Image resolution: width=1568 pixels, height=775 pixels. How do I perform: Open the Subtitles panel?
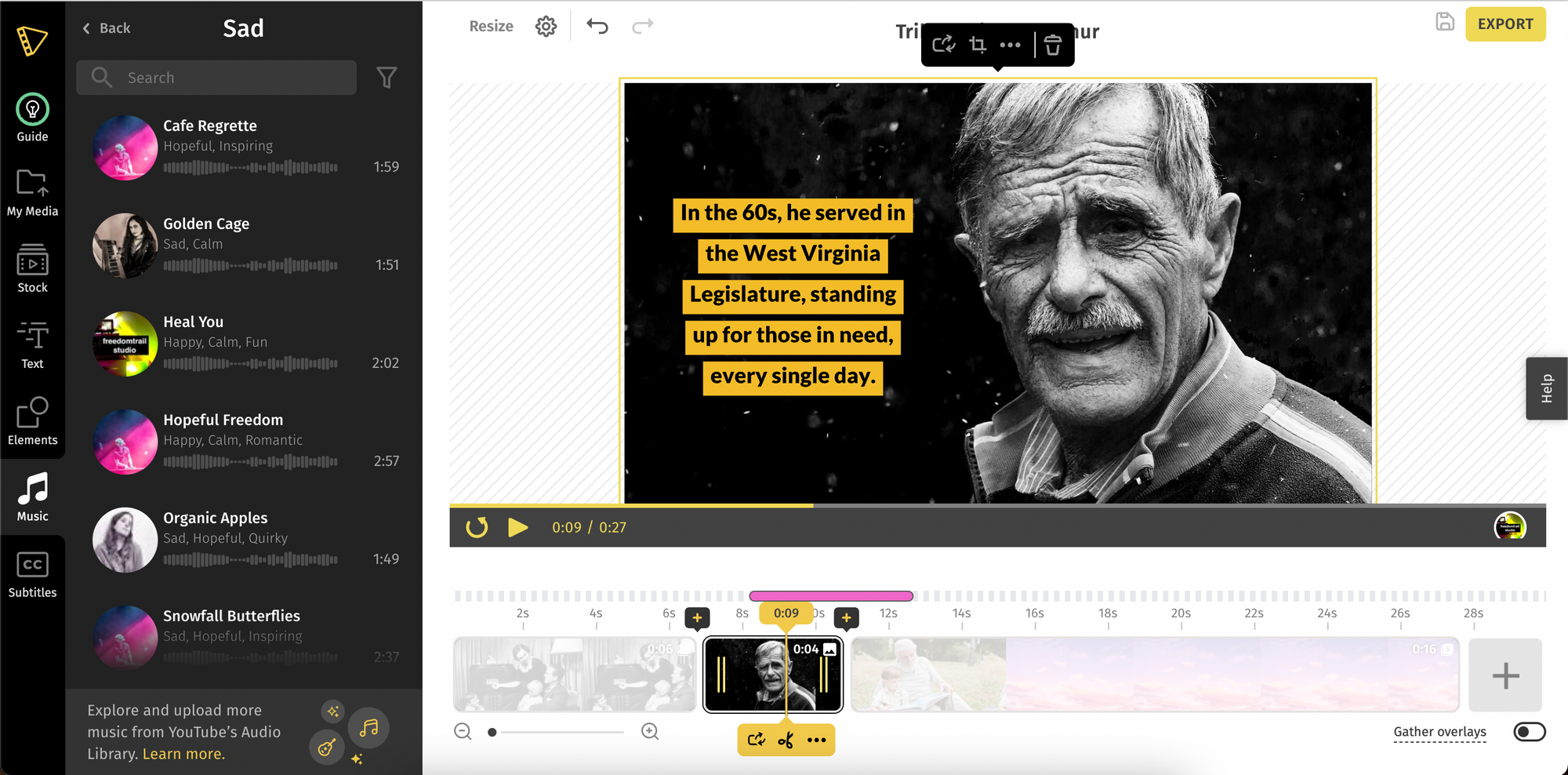(x=32, y=574)
